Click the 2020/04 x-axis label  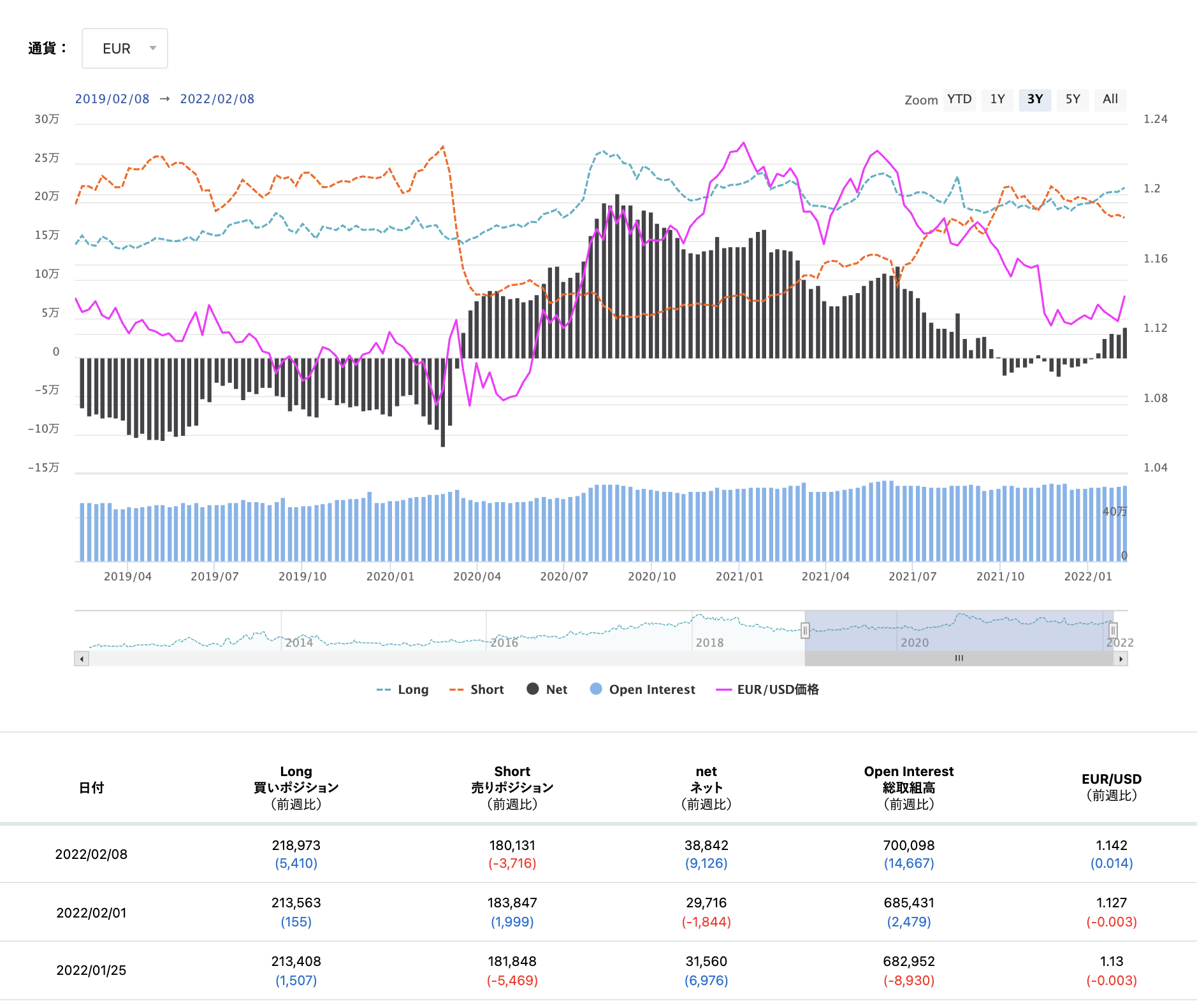[477, 577]
